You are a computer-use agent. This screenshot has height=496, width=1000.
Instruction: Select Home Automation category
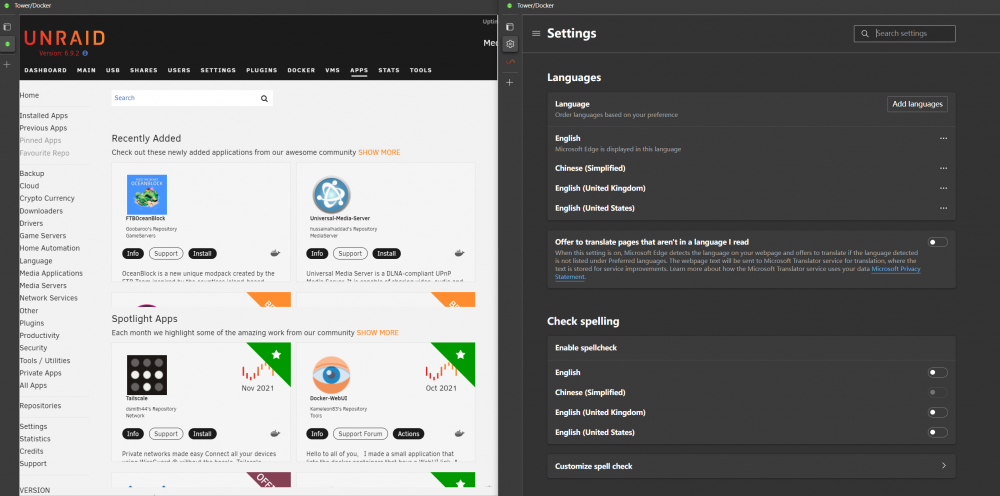[50, 248]
